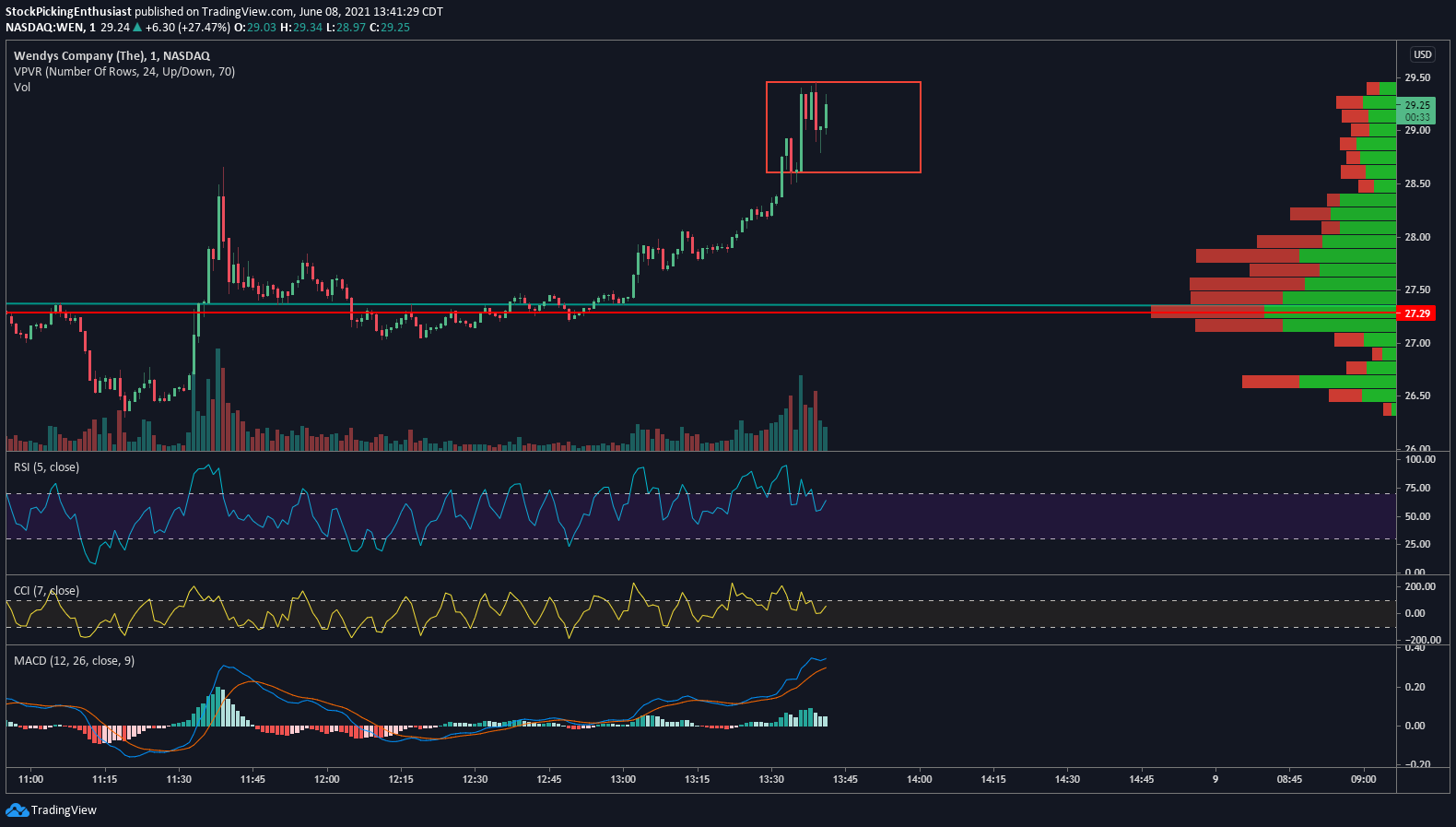Click the 09:00 time axis label

tap(1364, 779)
